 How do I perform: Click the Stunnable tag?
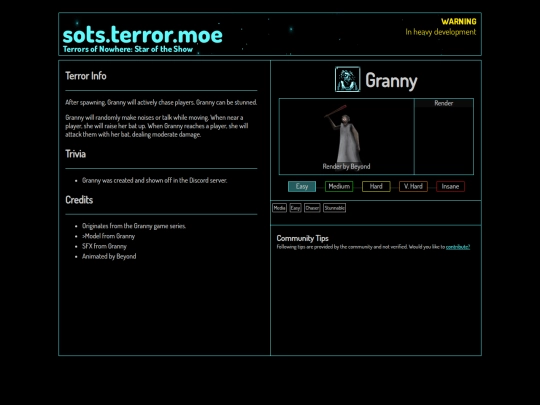tap(334, 208)
